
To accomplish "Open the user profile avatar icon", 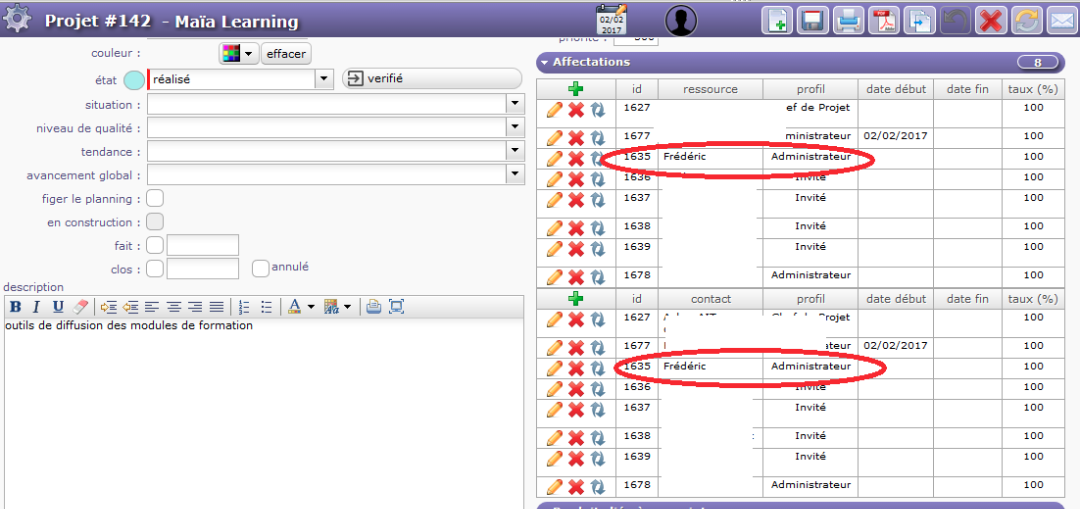I will click(x=681, y=20).
